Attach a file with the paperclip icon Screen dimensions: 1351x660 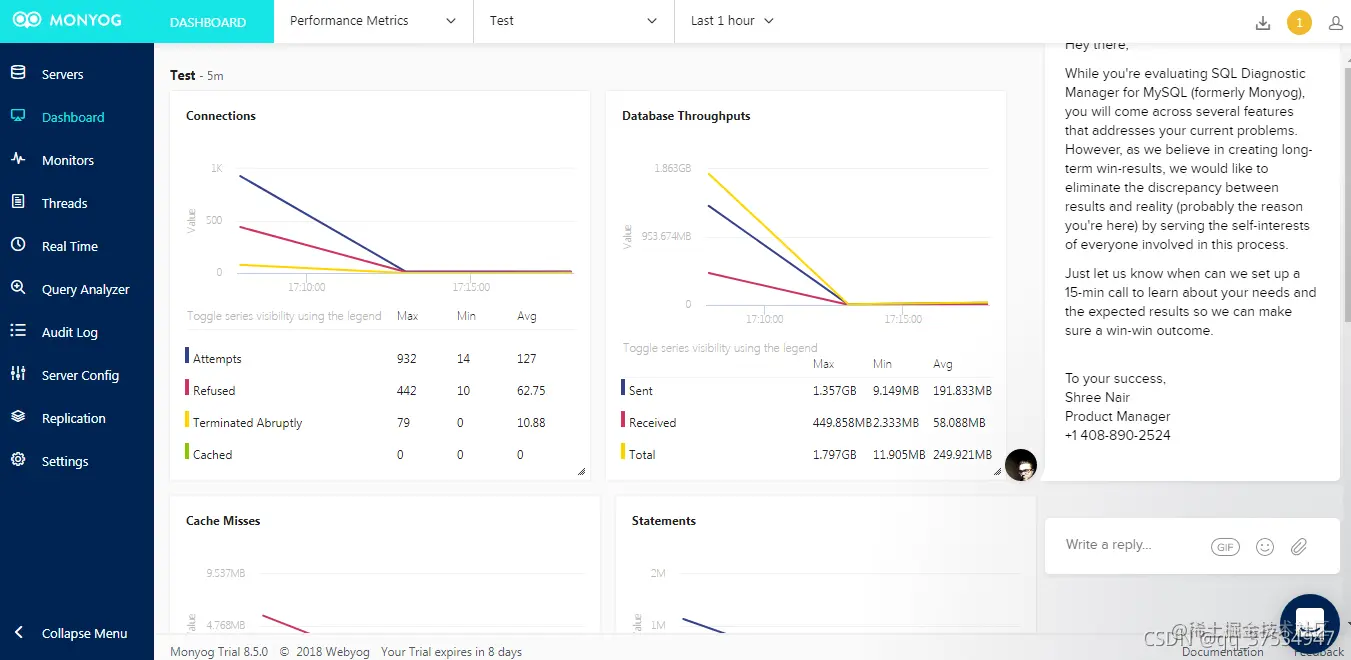(1299, 547)
